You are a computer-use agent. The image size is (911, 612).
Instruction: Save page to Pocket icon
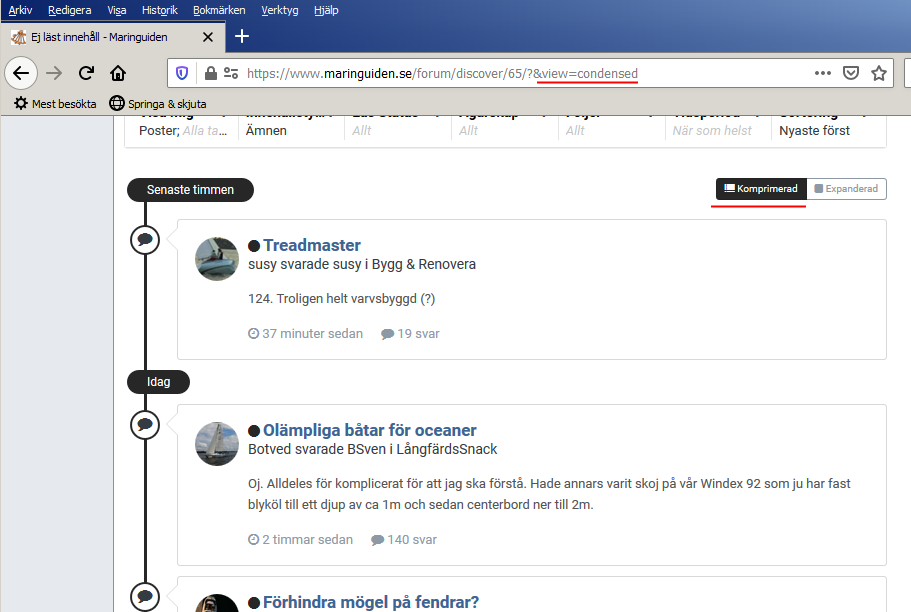(851, 73)
